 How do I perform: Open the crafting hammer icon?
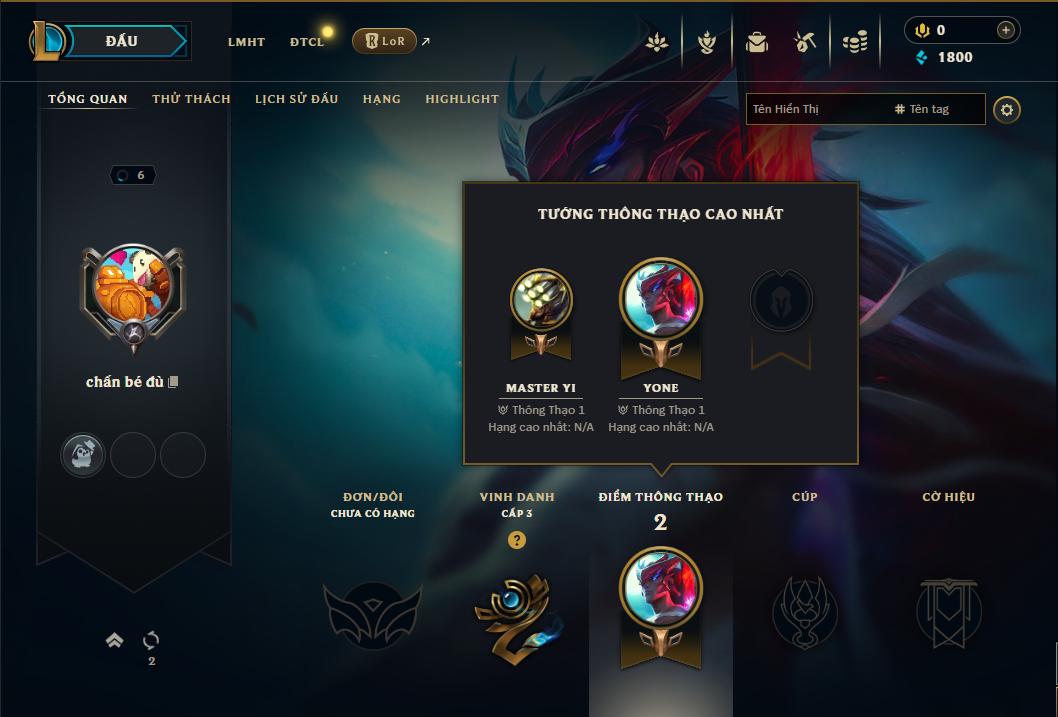coord(805,42)
